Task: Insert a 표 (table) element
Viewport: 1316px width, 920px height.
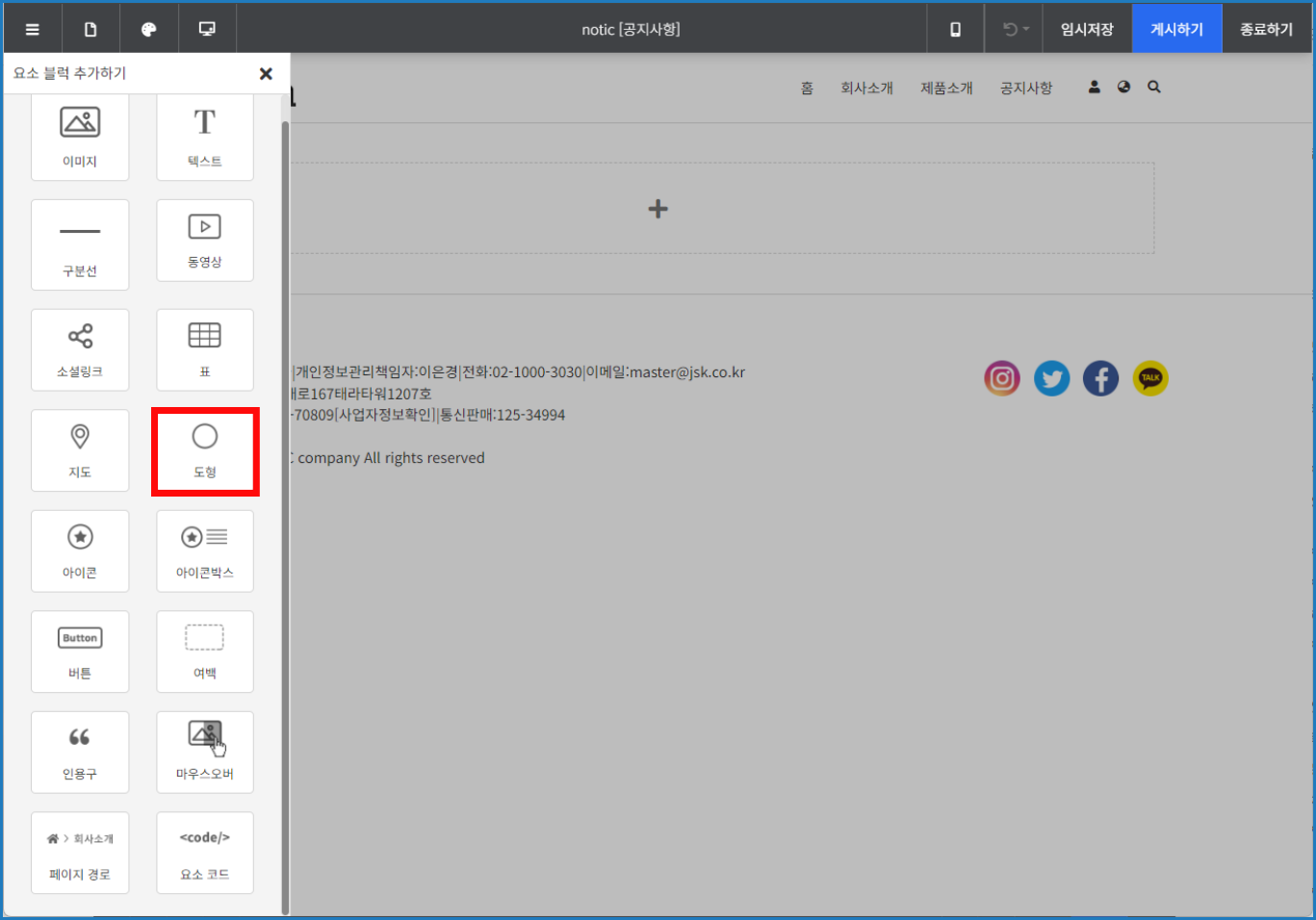Action: (205, 350)
